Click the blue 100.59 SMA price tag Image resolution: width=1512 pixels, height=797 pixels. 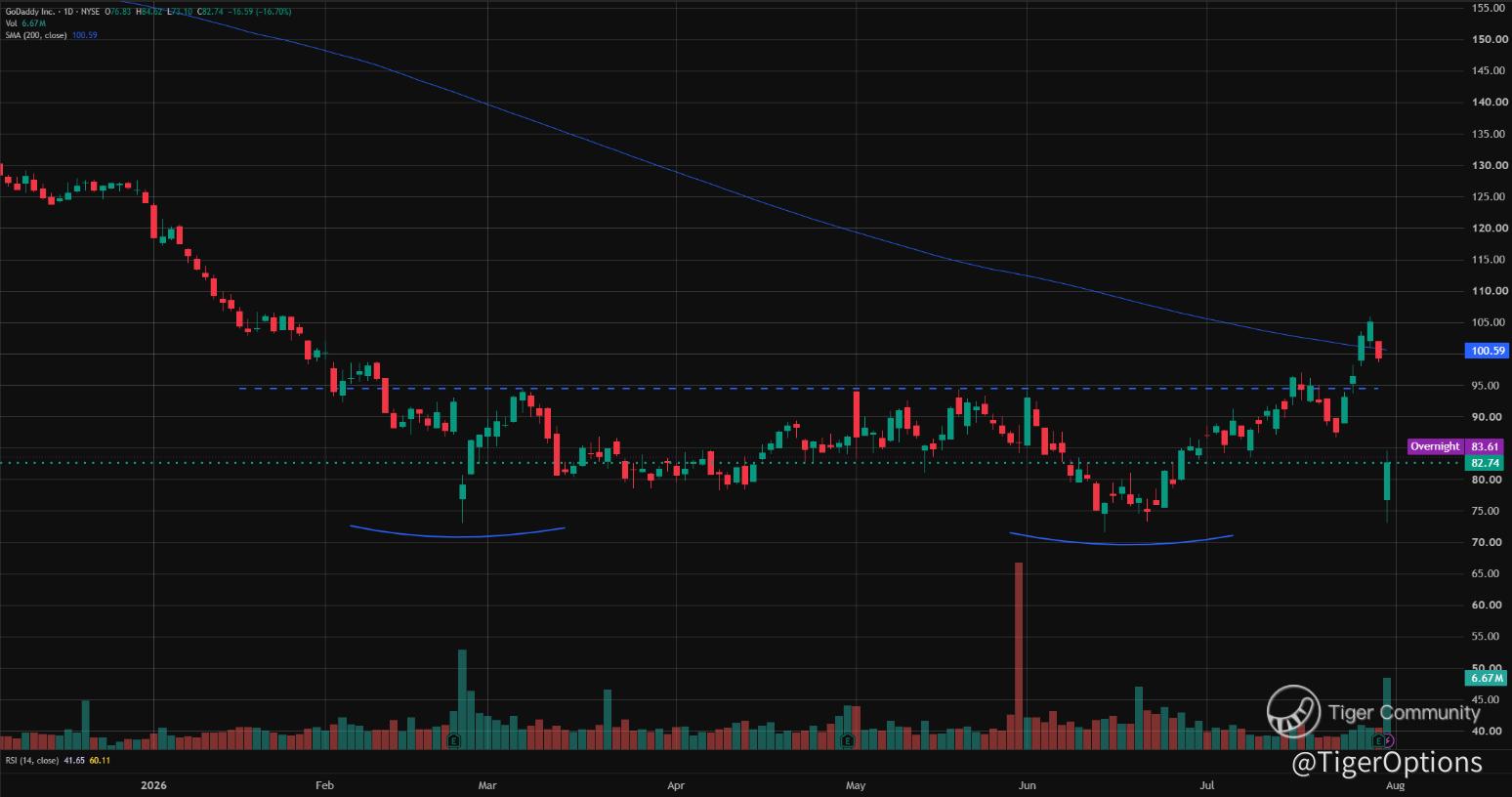[1488, 351]
